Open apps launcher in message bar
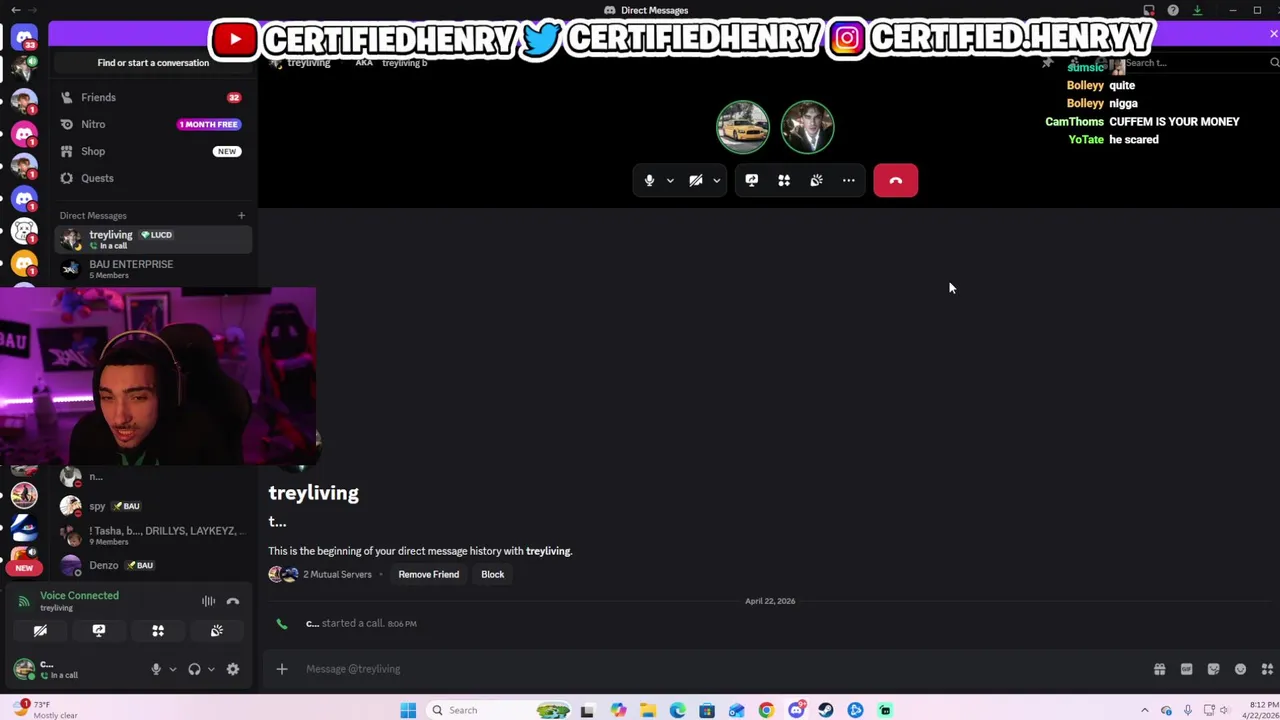 click(x=1267, y=669)
